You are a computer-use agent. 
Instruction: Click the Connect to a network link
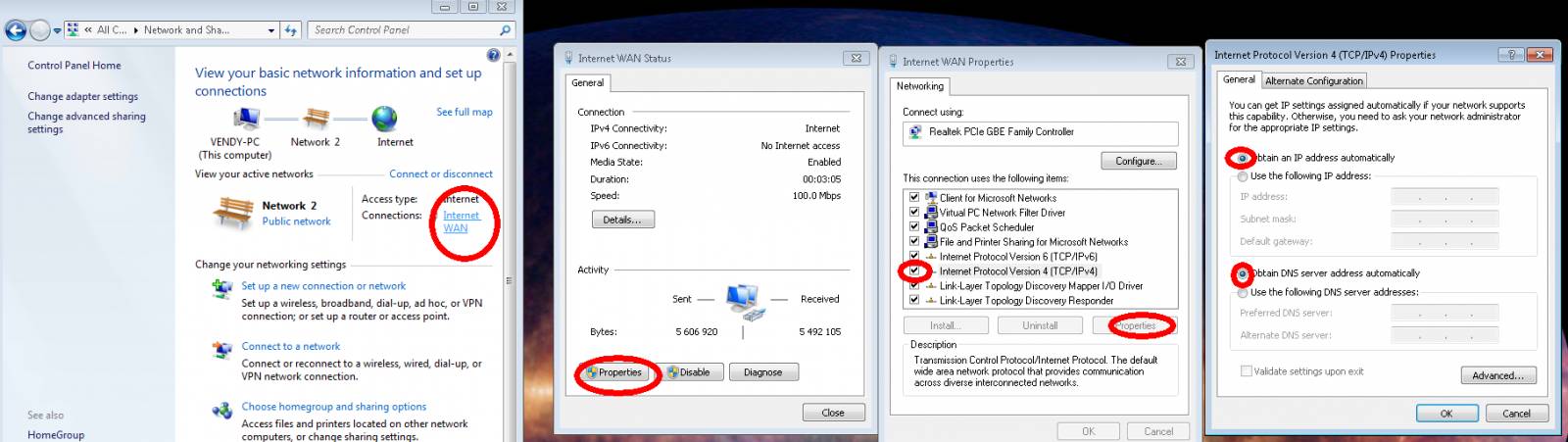[x=291, y=347]
